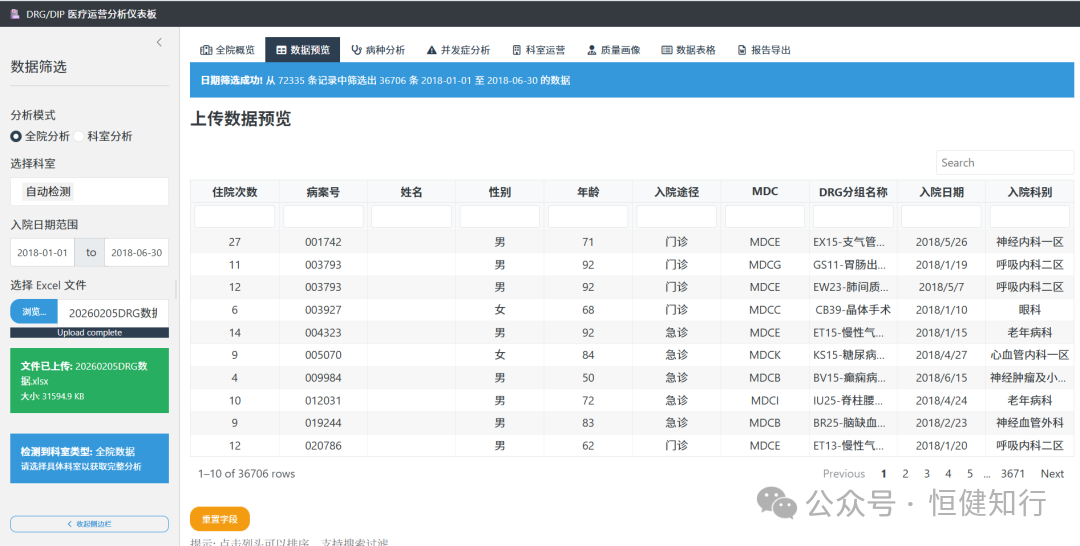Screen dimensions: 1080x546
Task: Click the CB39-晶体手术 DRG cell
Action: pos(853,310)
